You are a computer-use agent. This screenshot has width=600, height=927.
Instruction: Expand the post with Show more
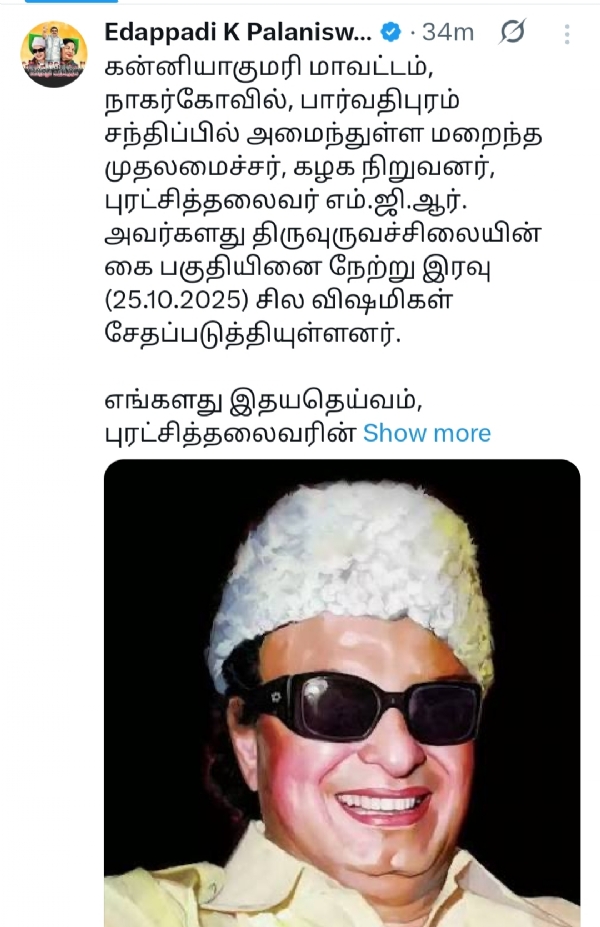click(x=427, y=433)
